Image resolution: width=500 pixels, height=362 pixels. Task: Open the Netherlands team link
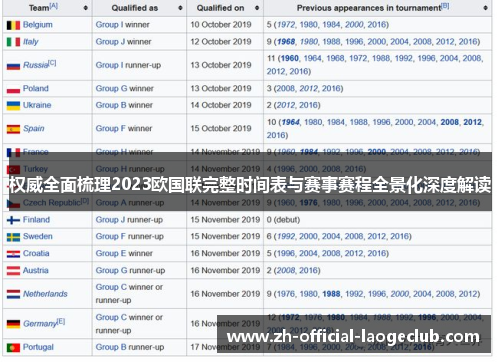pyautogui.click(x=45, y=294)
